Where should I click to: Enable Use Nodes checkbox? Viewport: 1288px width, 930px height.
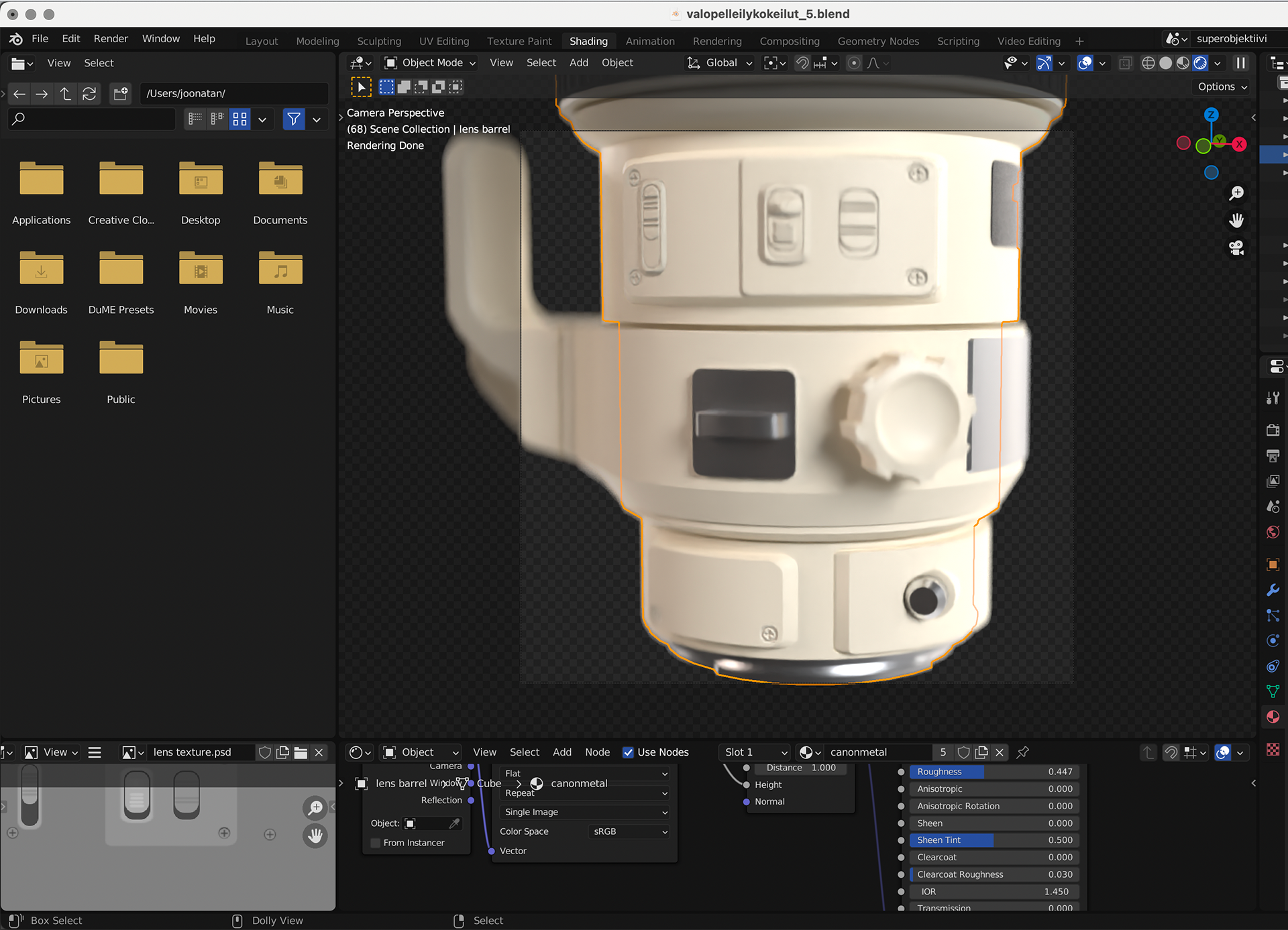pos(628,752)
